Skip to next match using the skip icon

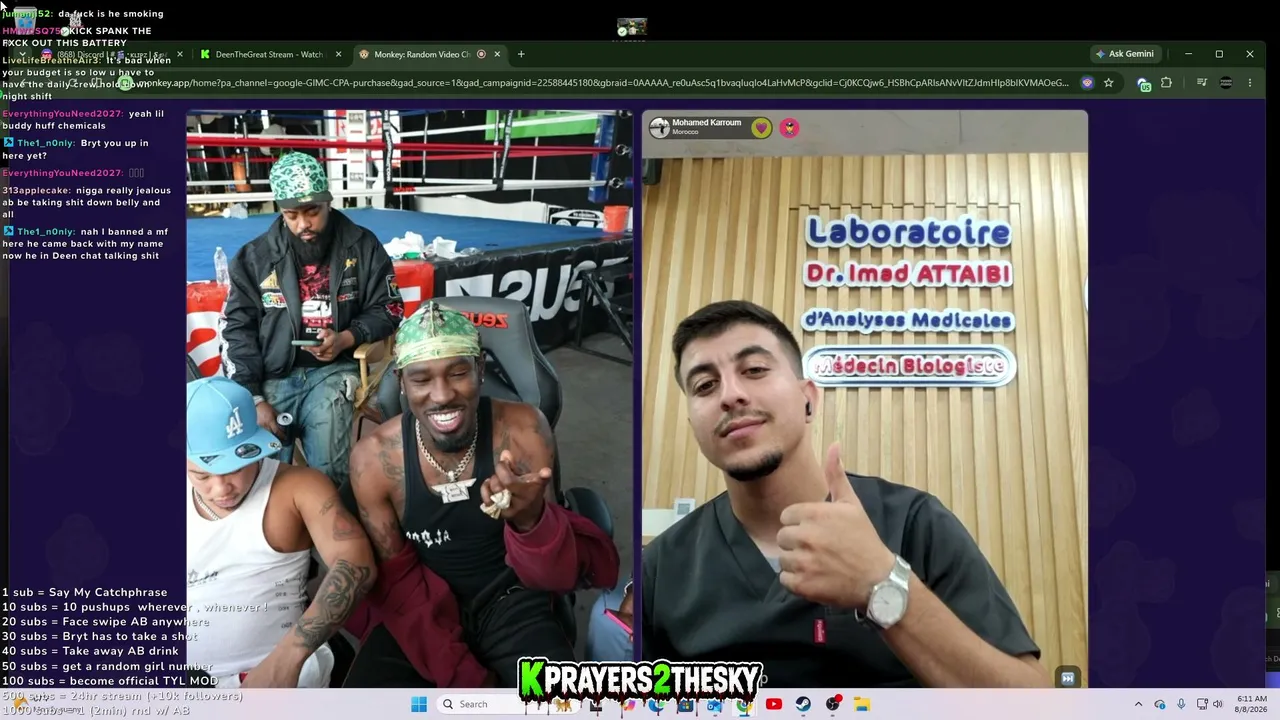[1068, 678]
